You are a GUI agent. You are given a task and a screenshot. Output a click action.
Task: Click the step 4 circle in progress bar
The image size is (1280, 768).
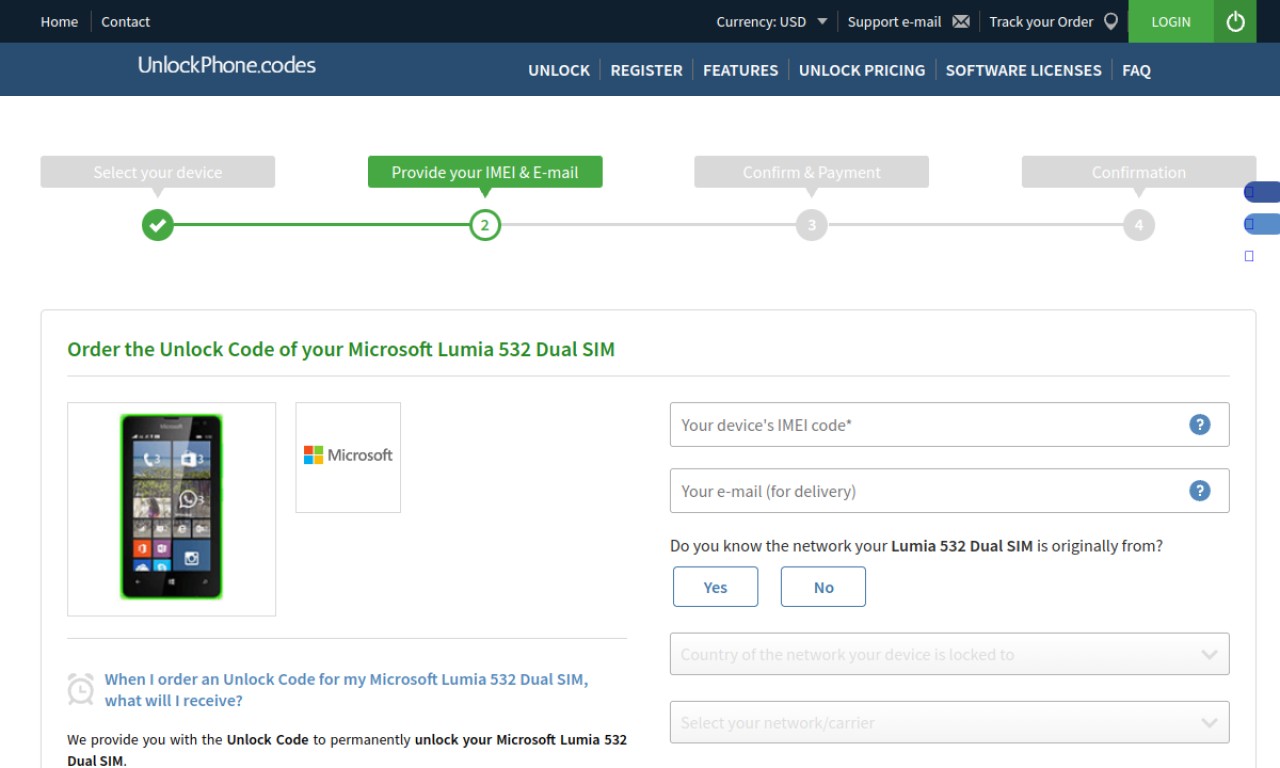[x=1139, y=225]
